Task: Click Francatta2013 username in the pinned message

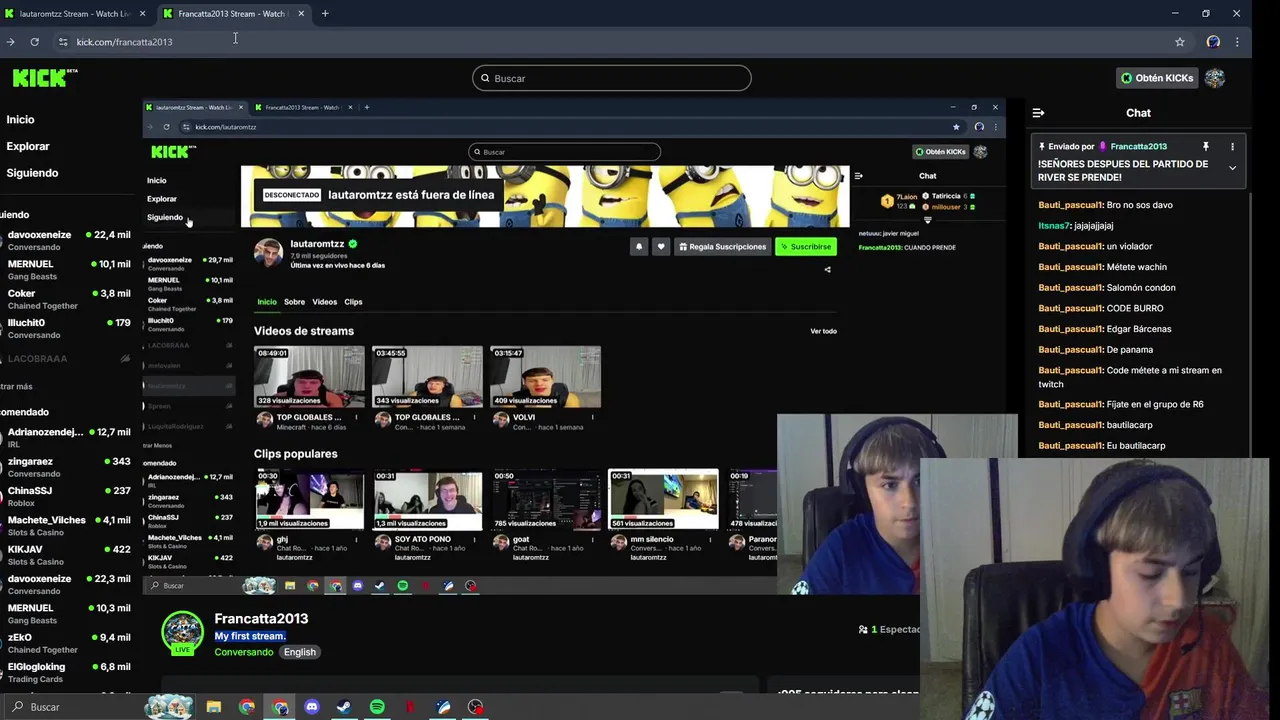Action: pyautogui.click(x=1138, y=146)
